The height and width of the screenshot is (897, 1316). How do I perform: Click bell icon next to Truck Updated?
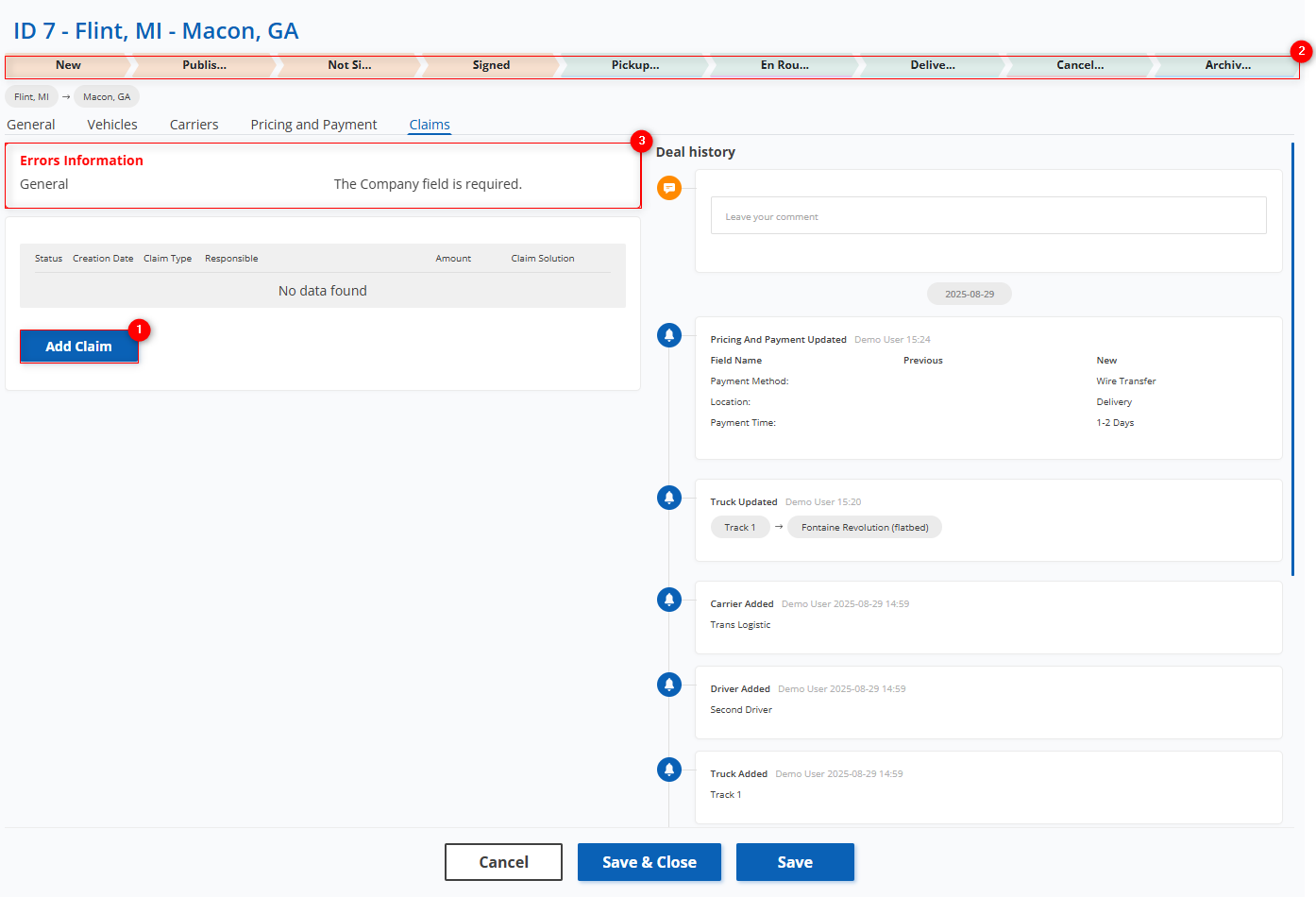tap(668, 498)
